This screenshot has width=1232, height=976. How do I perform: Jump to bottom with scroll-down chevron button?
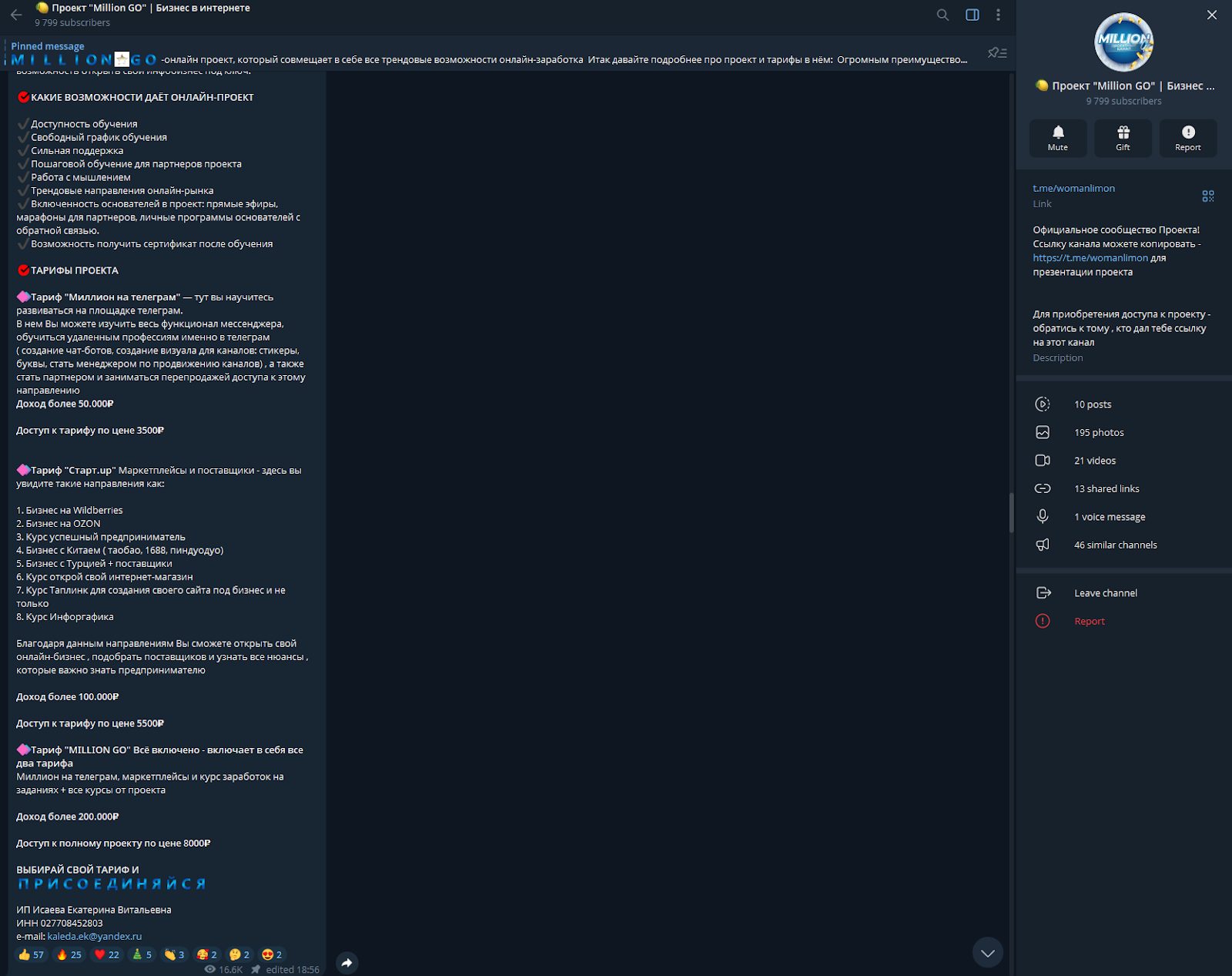pyautogui.click(x=987, y=953)
